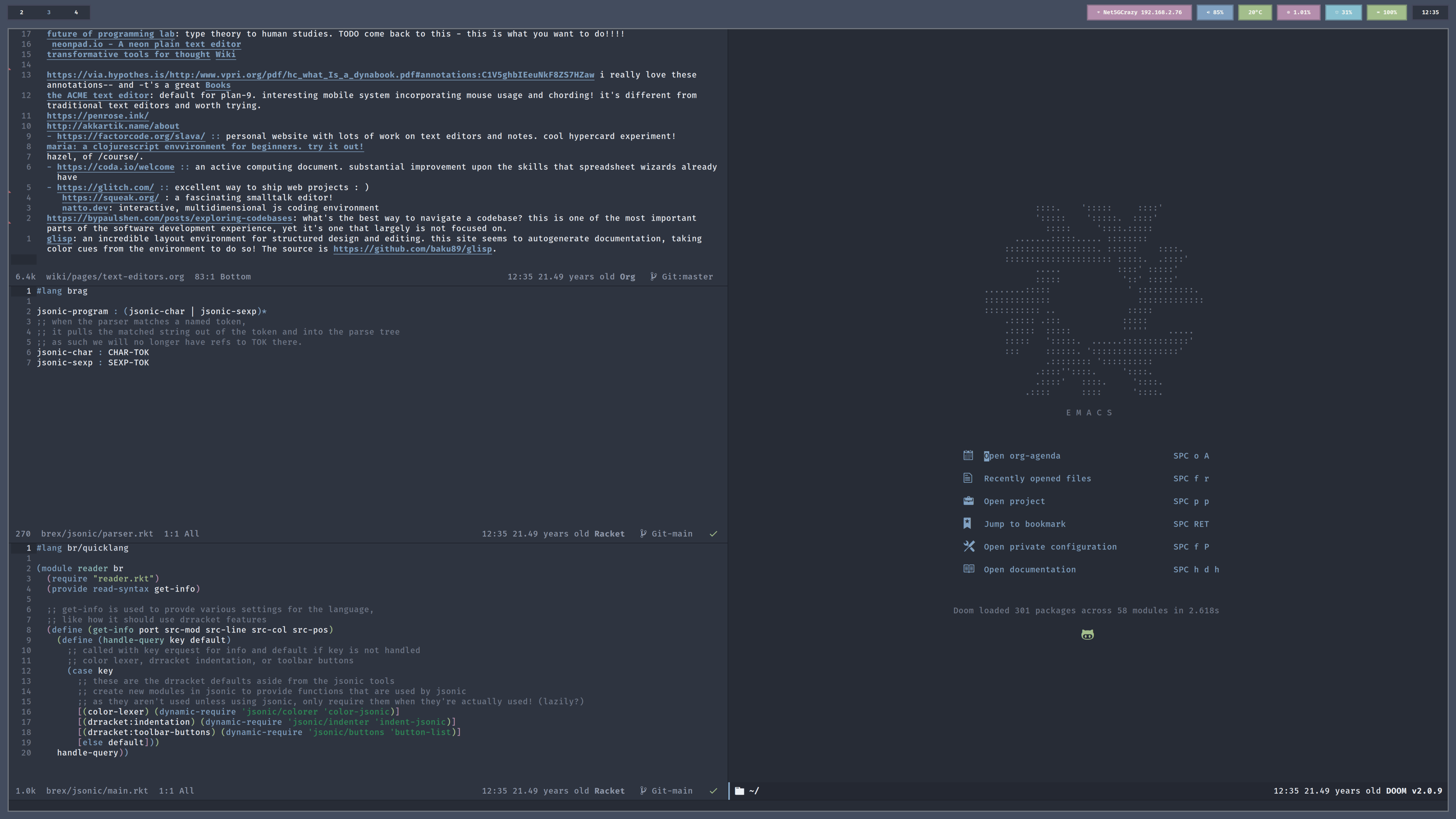Switch to workspace 4
This screenshot has height=819, width=1456.
[76, 12]
